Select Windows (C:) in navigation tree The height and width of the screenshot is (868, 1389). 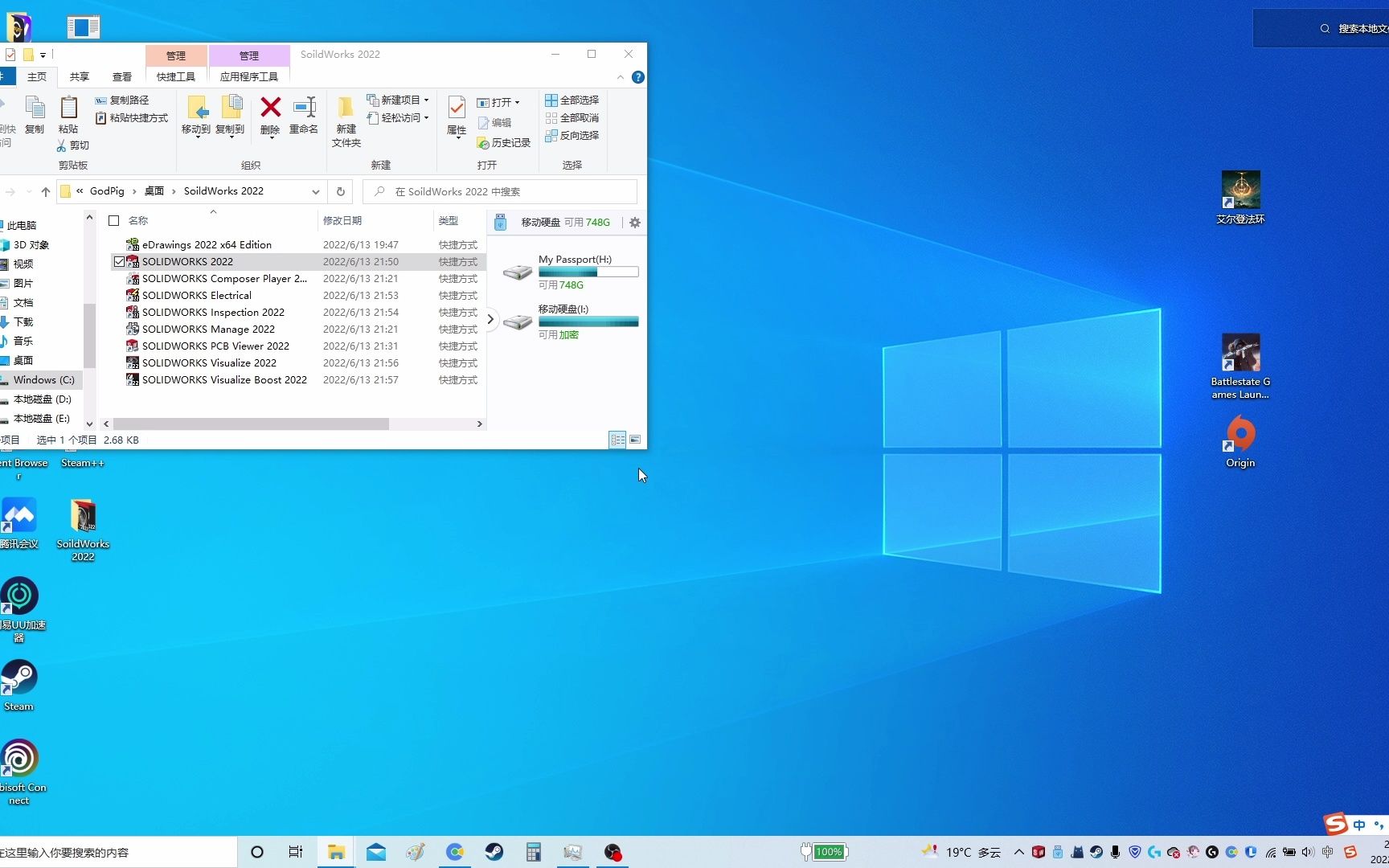pyautogui.click(x=44, y=379)
